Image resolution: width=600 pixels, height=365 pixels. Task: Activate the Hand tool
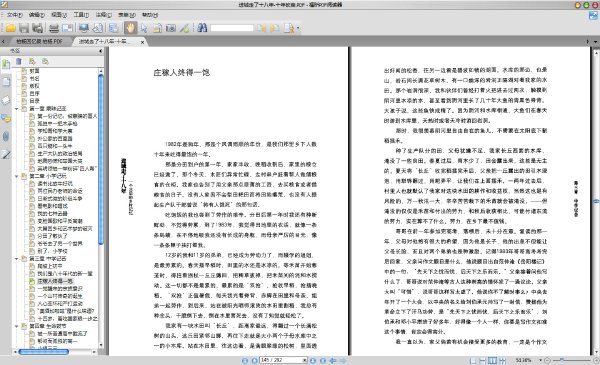click(x=130, y=28)
